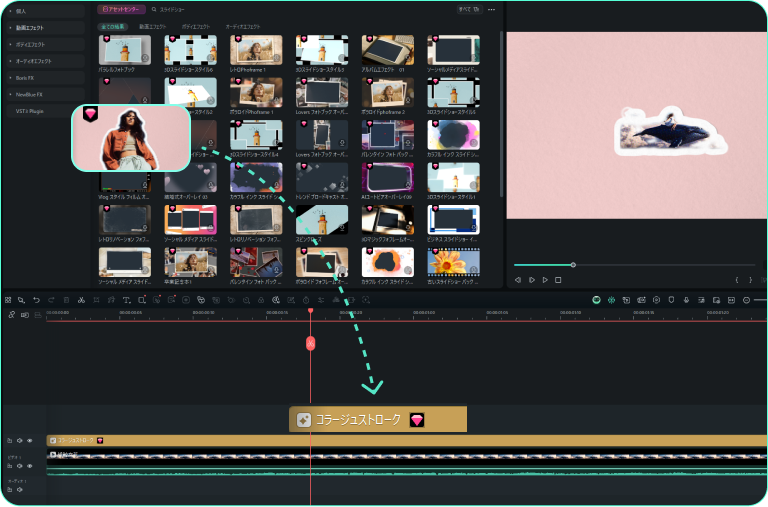Toggle eye visibility on video track
This screenshot has width=768, height=507.
(29, 466)
